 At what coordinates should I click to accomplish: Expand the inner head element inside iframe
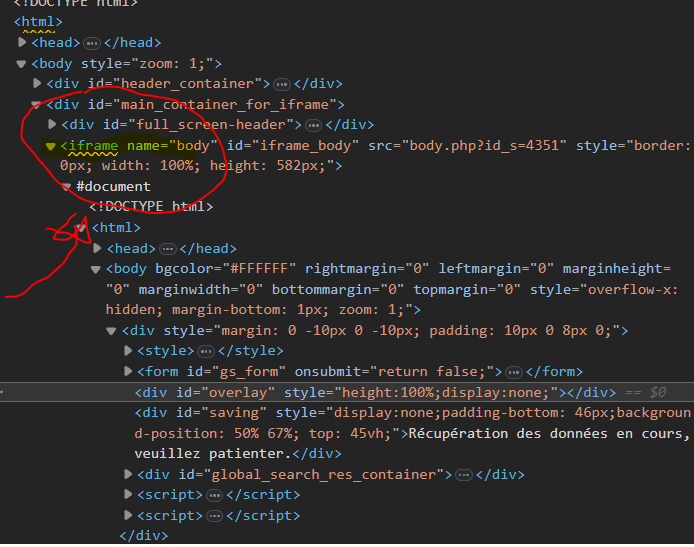pos(97,248)
